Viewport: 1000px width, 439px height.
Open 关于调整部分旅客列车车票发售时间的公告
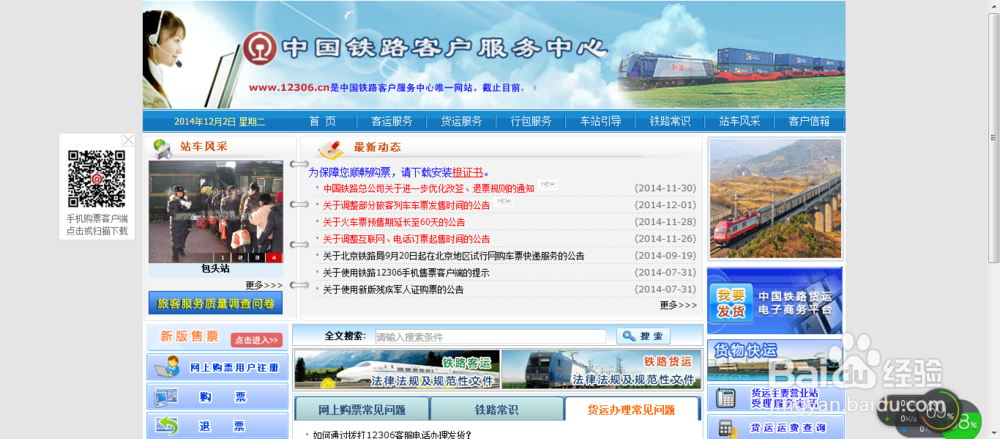point(406,205)
